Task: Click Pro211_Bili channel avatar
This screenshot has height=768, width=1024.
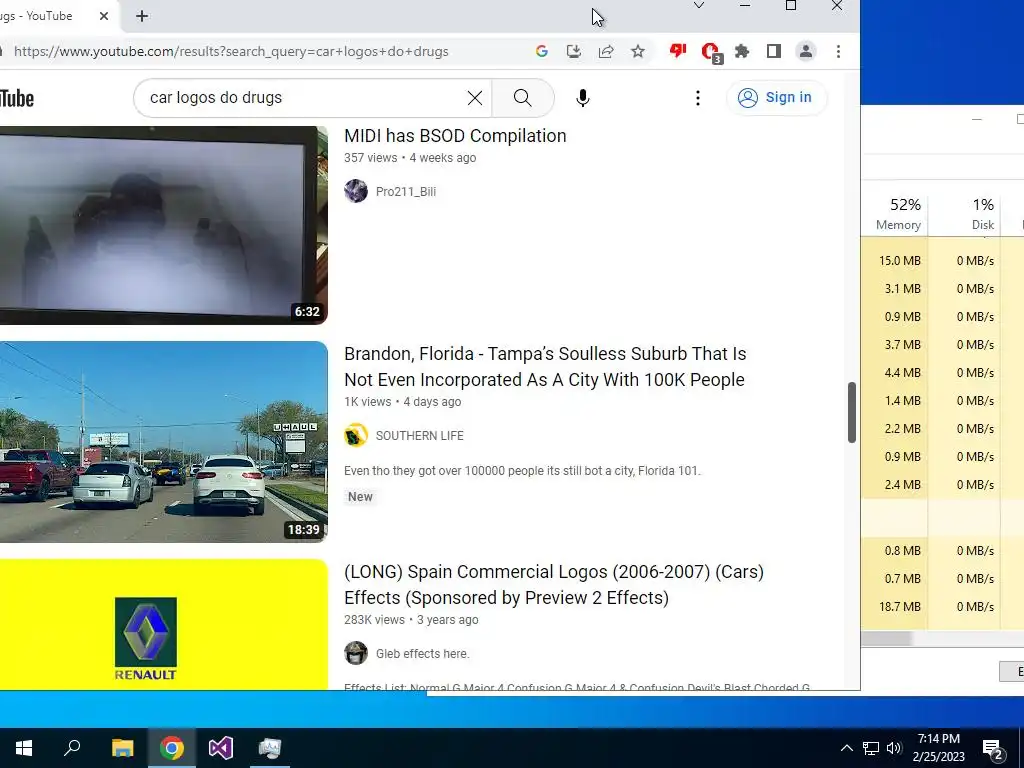Action: (356, 191)
